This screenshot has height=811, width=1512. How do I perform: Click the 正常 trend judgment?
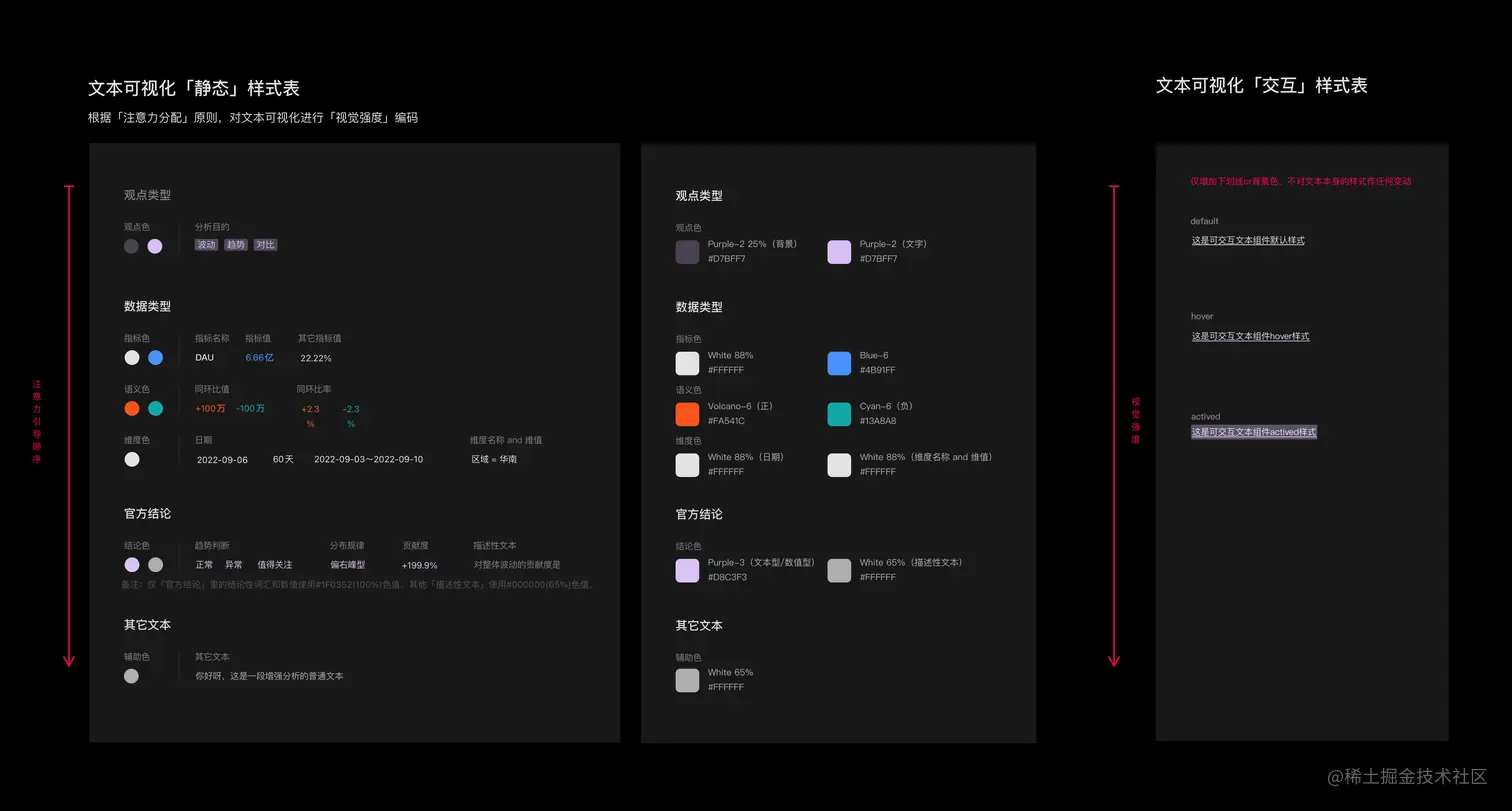tap(204, 565)
